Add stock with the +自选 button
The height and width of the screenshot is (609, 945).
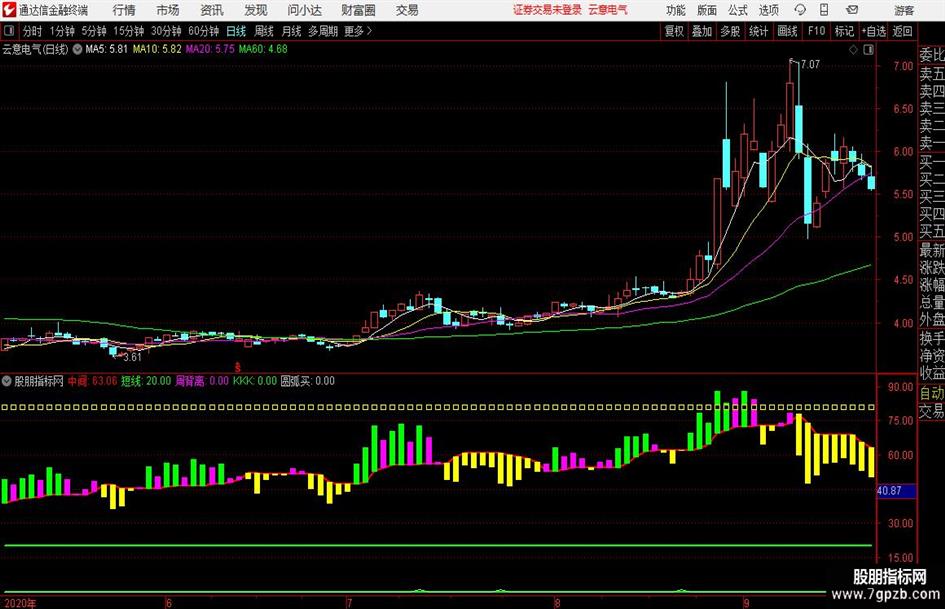click(x=874, y=31)
